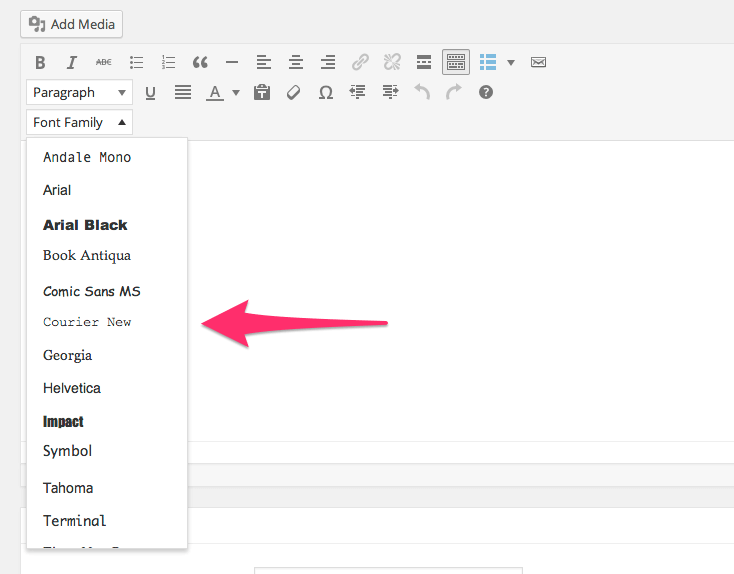The height and width of the screenshot is (574, 734).
Task: Insert a bulleted list
Action: click(136, 62)
